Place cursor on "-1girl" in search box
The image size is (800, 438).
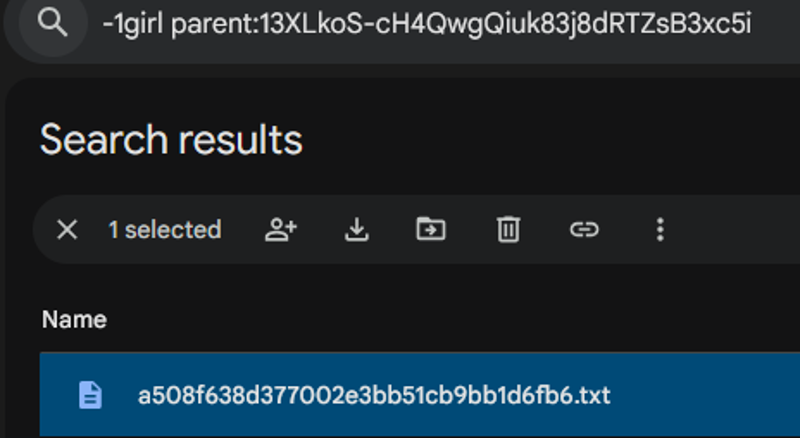pos(132,24)
